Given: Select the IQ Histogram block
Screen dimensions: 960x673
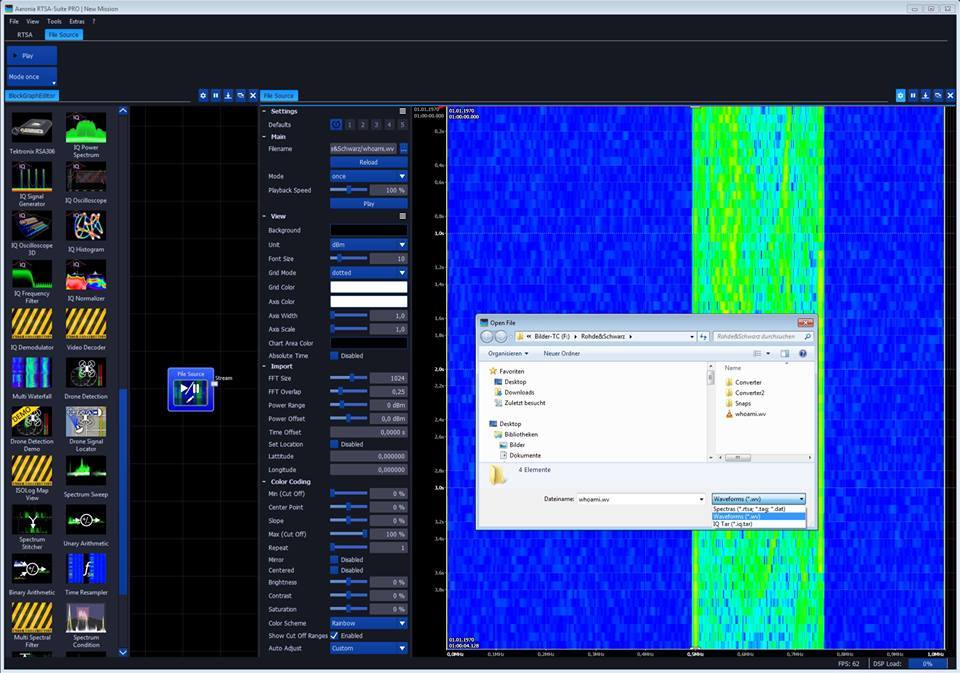Looking at the screenshot, I should point(86,231).
